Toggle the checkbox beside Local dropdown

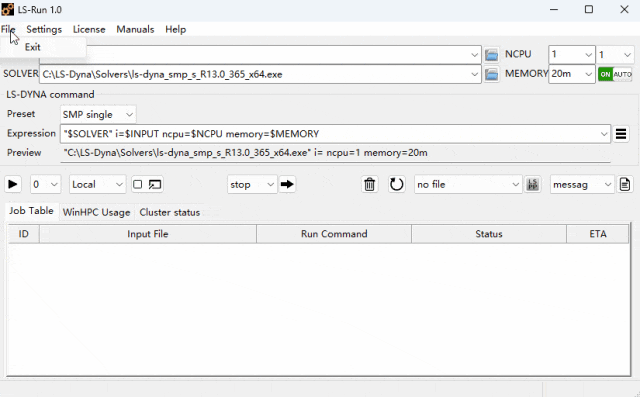tap(138, 184)
